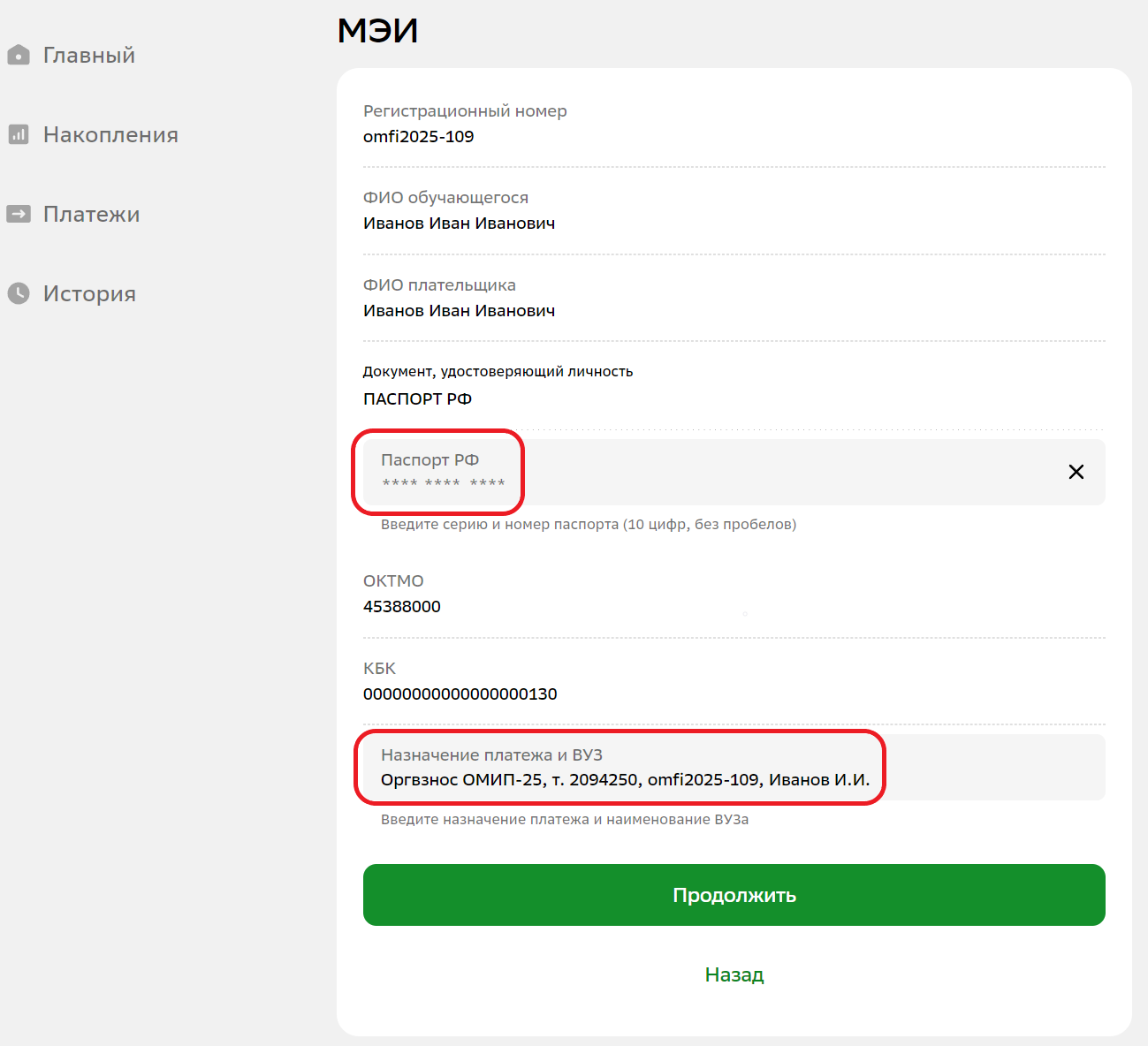The width and height of the screenshot is (1148, 1046).
Task: Click the green Продолжить button
Action: click(x=734, y=895)
